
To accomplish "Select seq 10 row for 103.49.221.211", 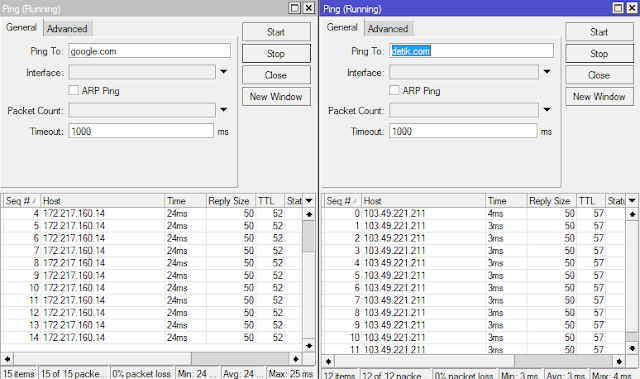I will (x=474, y=337).
